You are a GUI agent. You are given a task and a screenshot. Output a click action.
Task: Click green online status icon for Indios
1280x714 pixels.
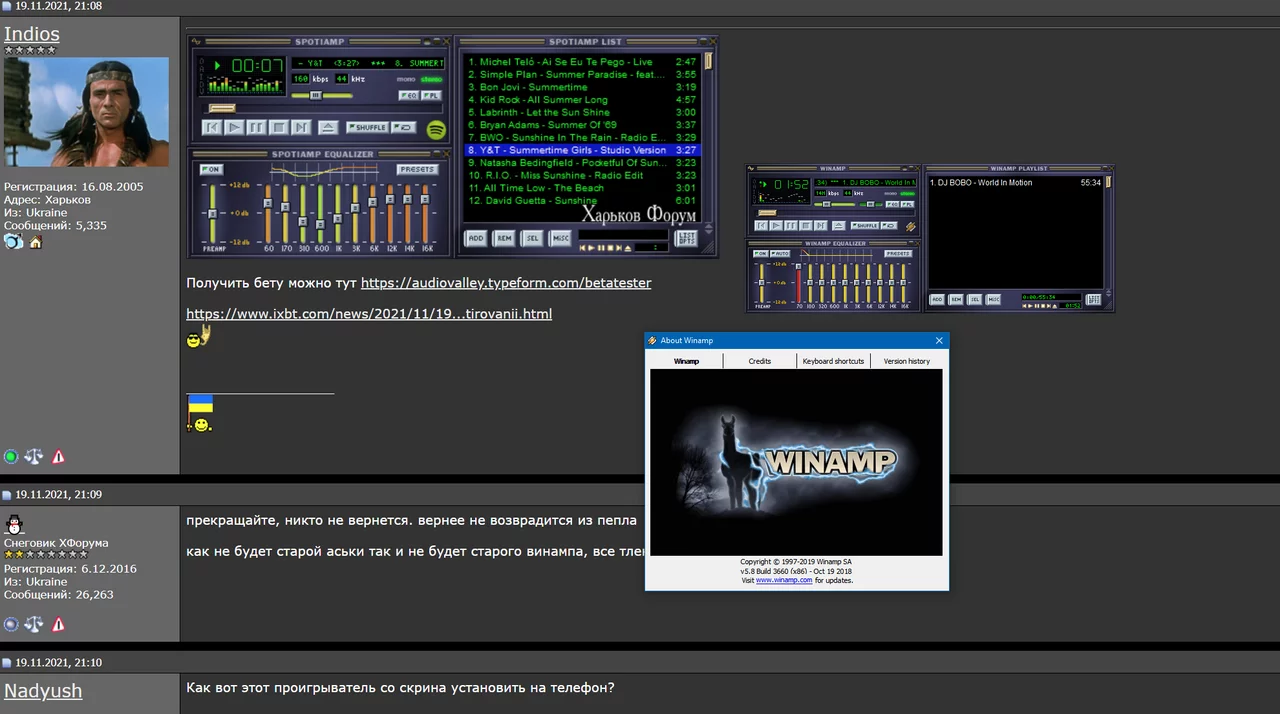pos(11,457)
